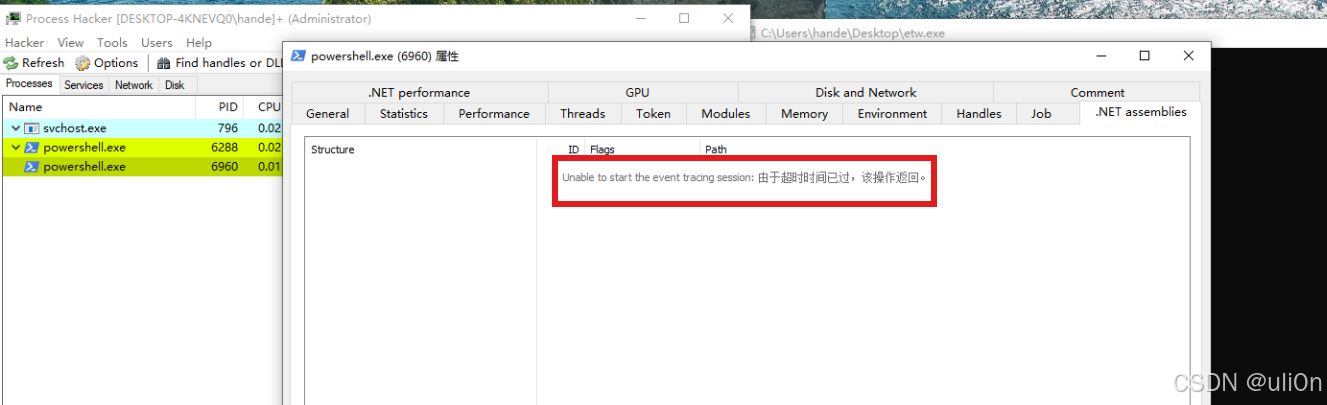The image size is (1327, 405).
Task: Sort processes by CPU column header
Action: [x=264, y=107]
